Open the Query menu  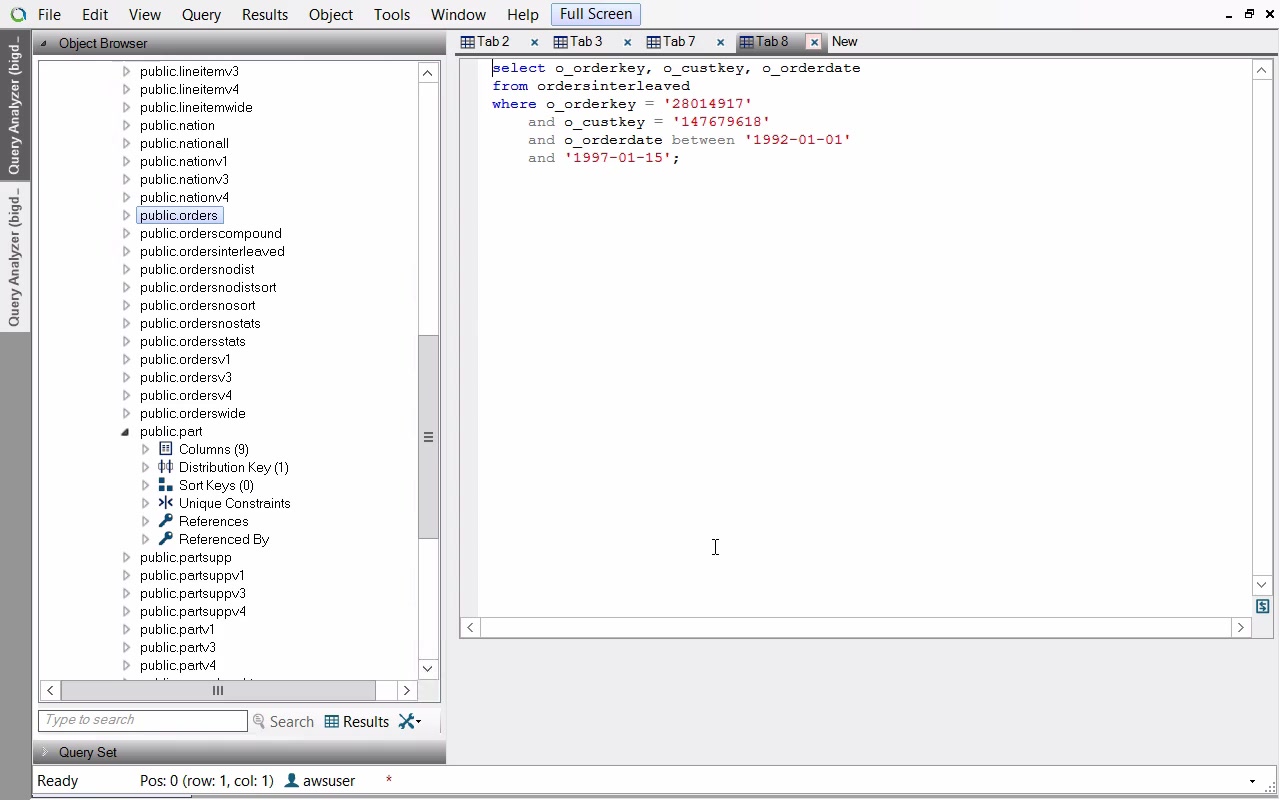[201, 15]
